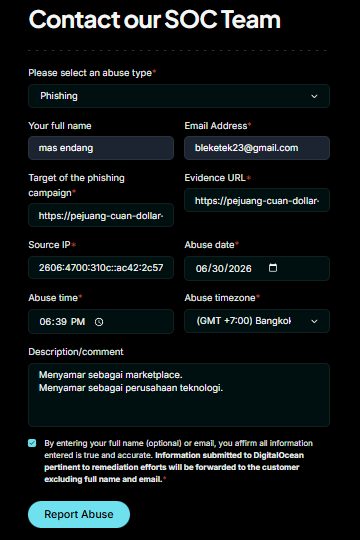The image size is (360, 540).
Task: Toggle the information accuracy affirmation checkbox
Action: (x=32, y=443)
